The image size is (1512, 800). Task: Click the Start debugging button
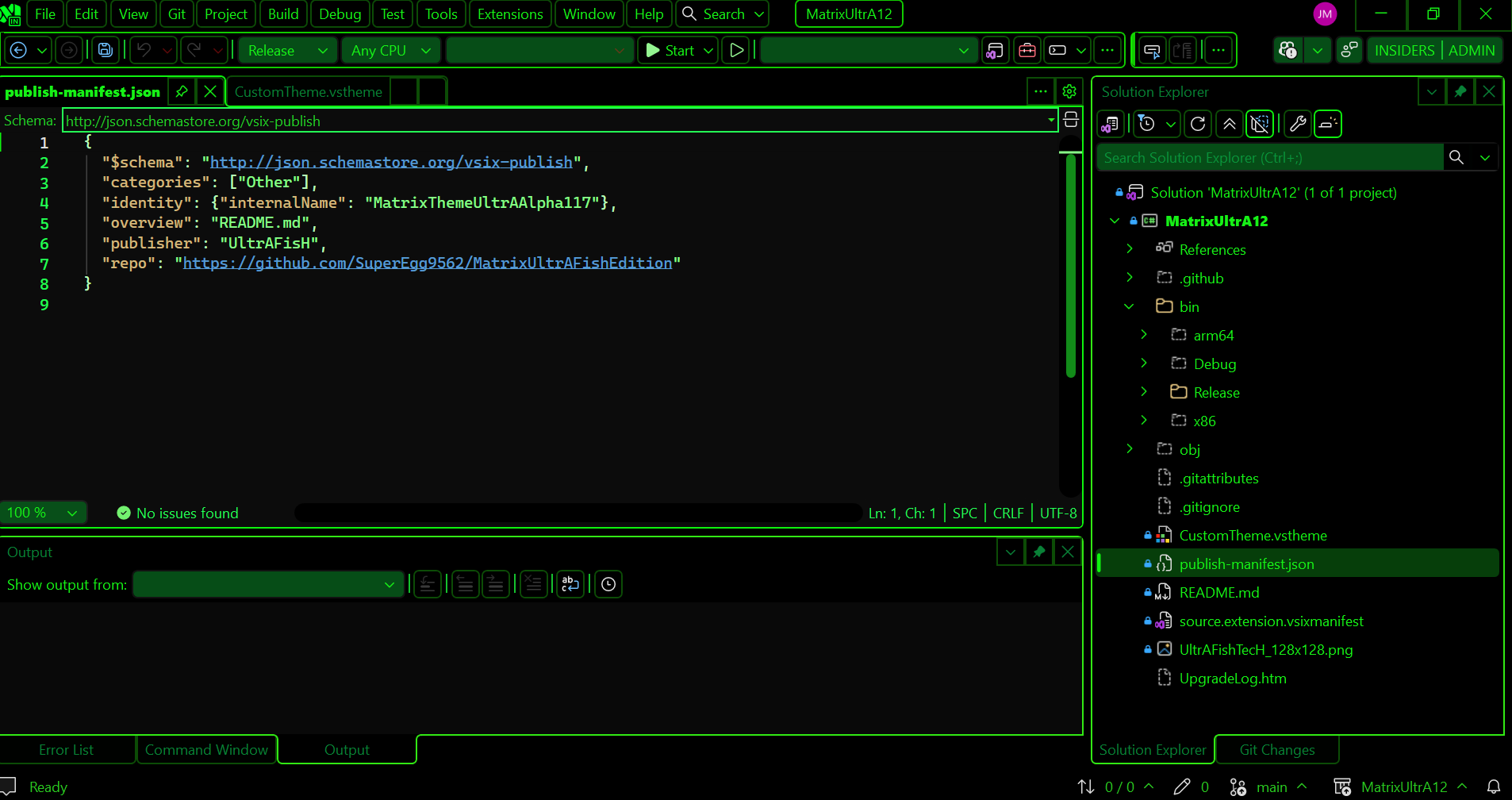click(x=670, y=50)
